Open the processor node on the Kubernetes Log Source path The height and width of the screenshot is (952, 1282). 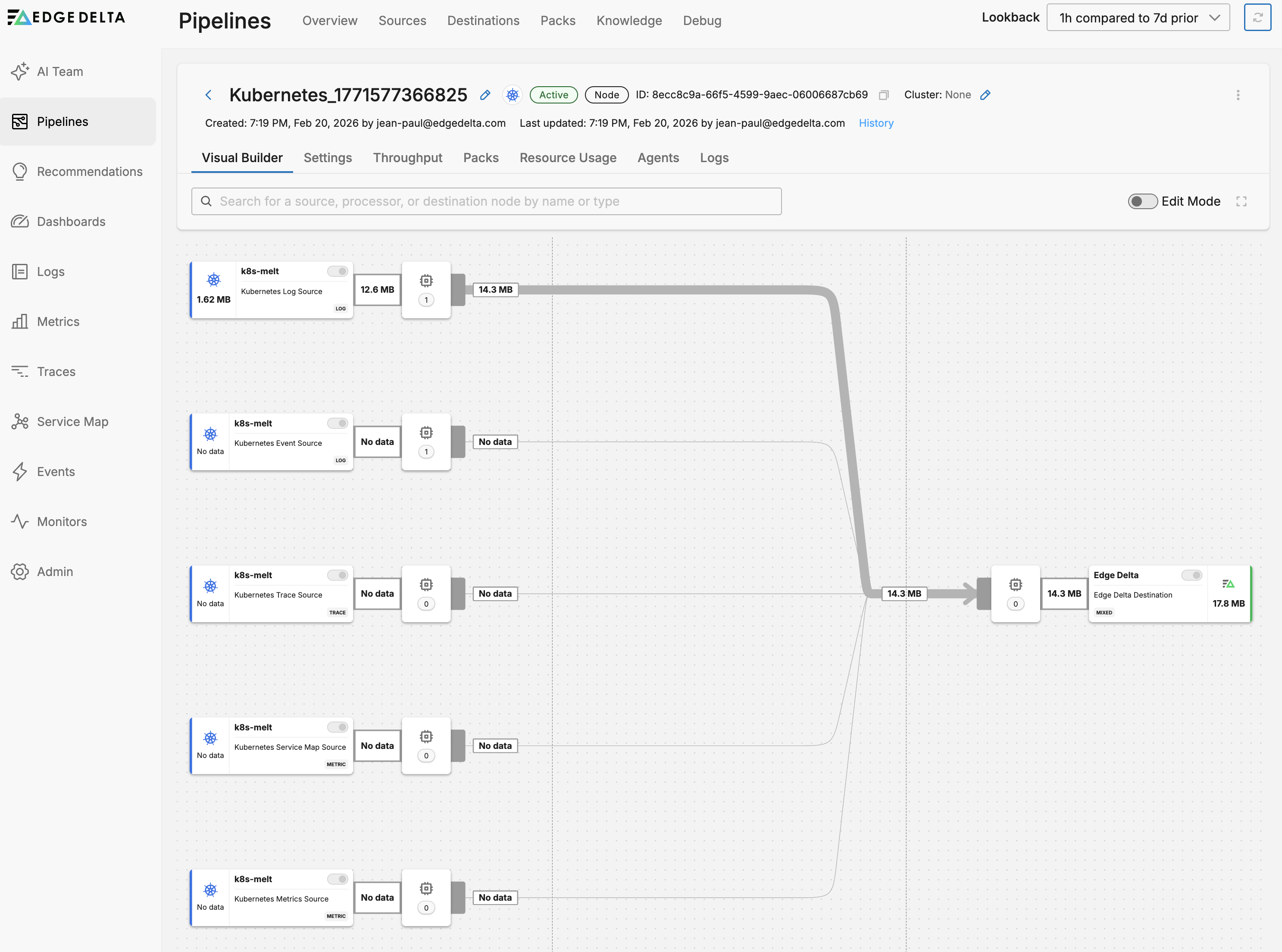(x=426, y=289)
